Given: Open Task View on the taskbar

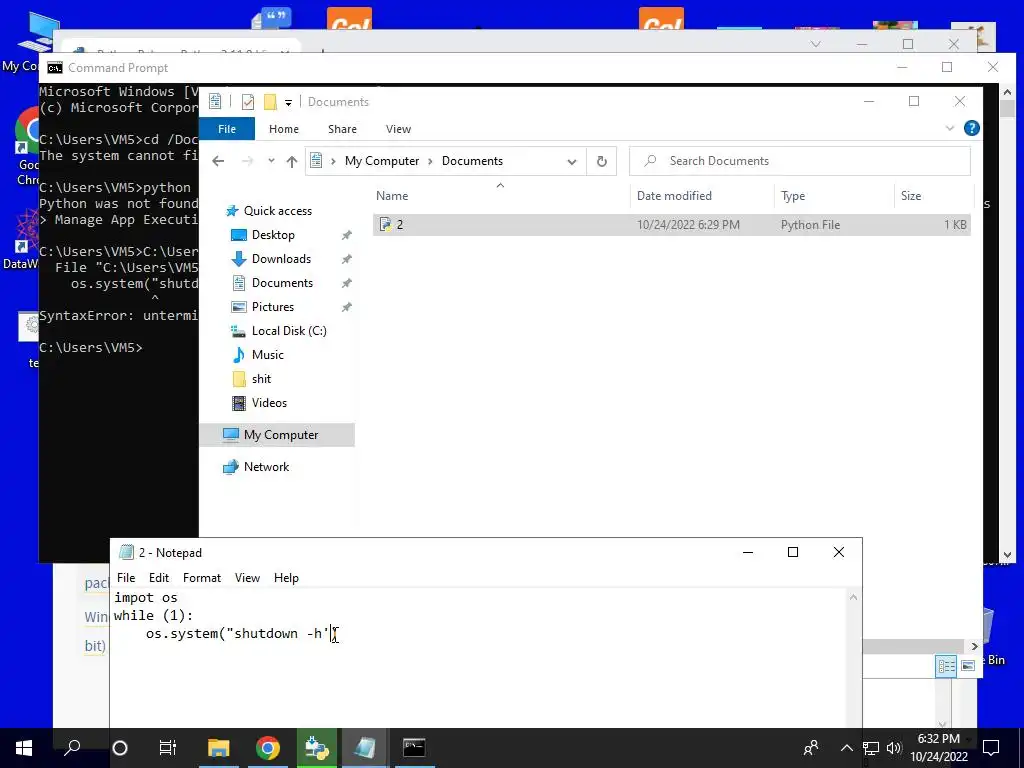Looking at the screenshot, I should 168,748.
